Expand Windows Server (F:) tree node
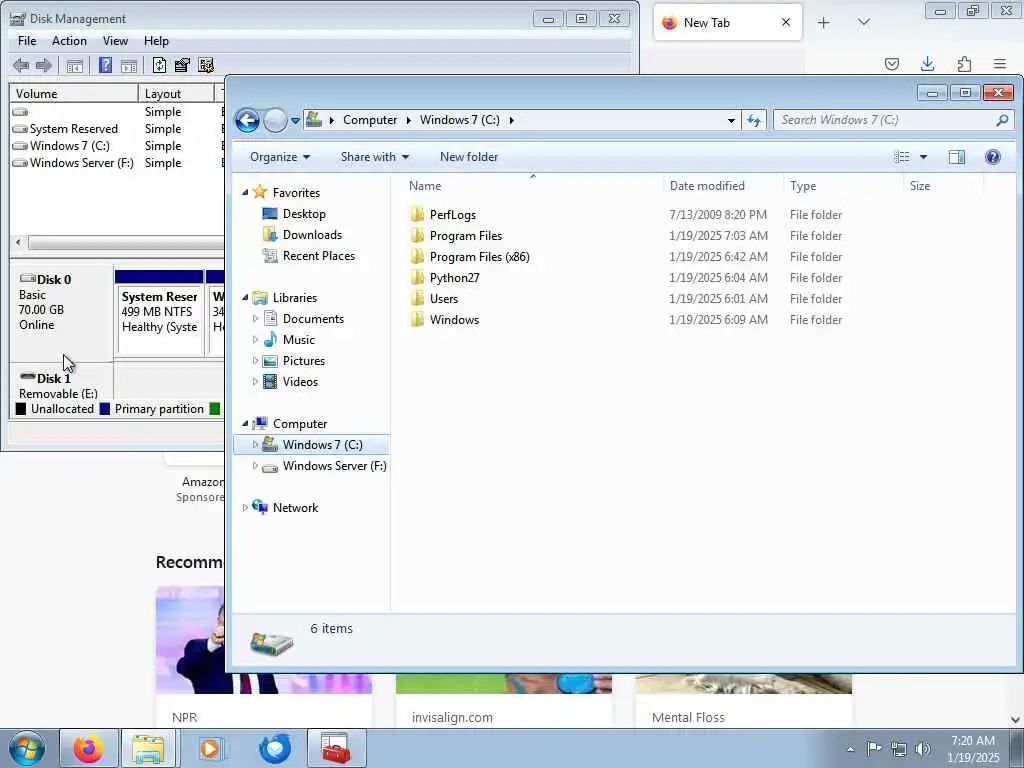This screenshot has width=1024, height=768. click(x=255, y=466)
